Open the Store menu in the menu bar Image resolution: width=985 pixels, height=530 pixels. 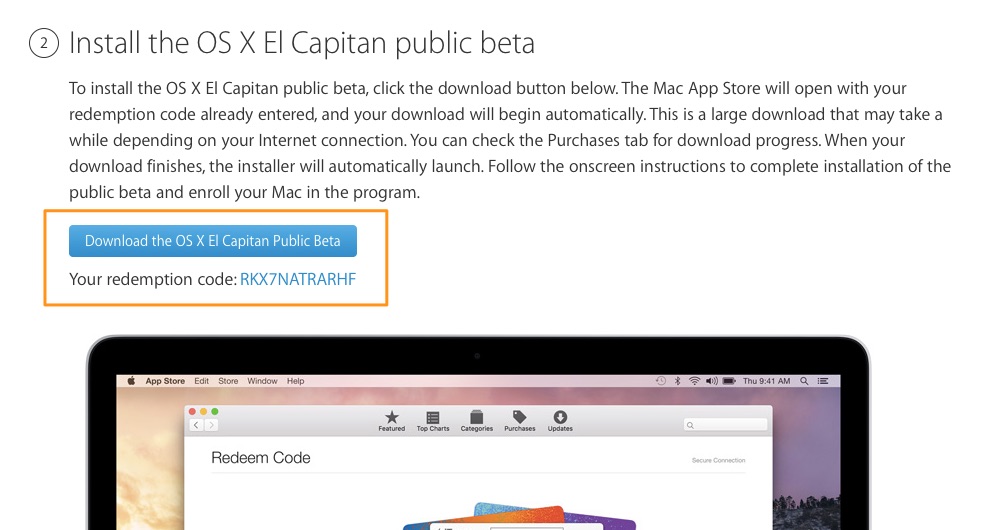(x=228, y=381)
